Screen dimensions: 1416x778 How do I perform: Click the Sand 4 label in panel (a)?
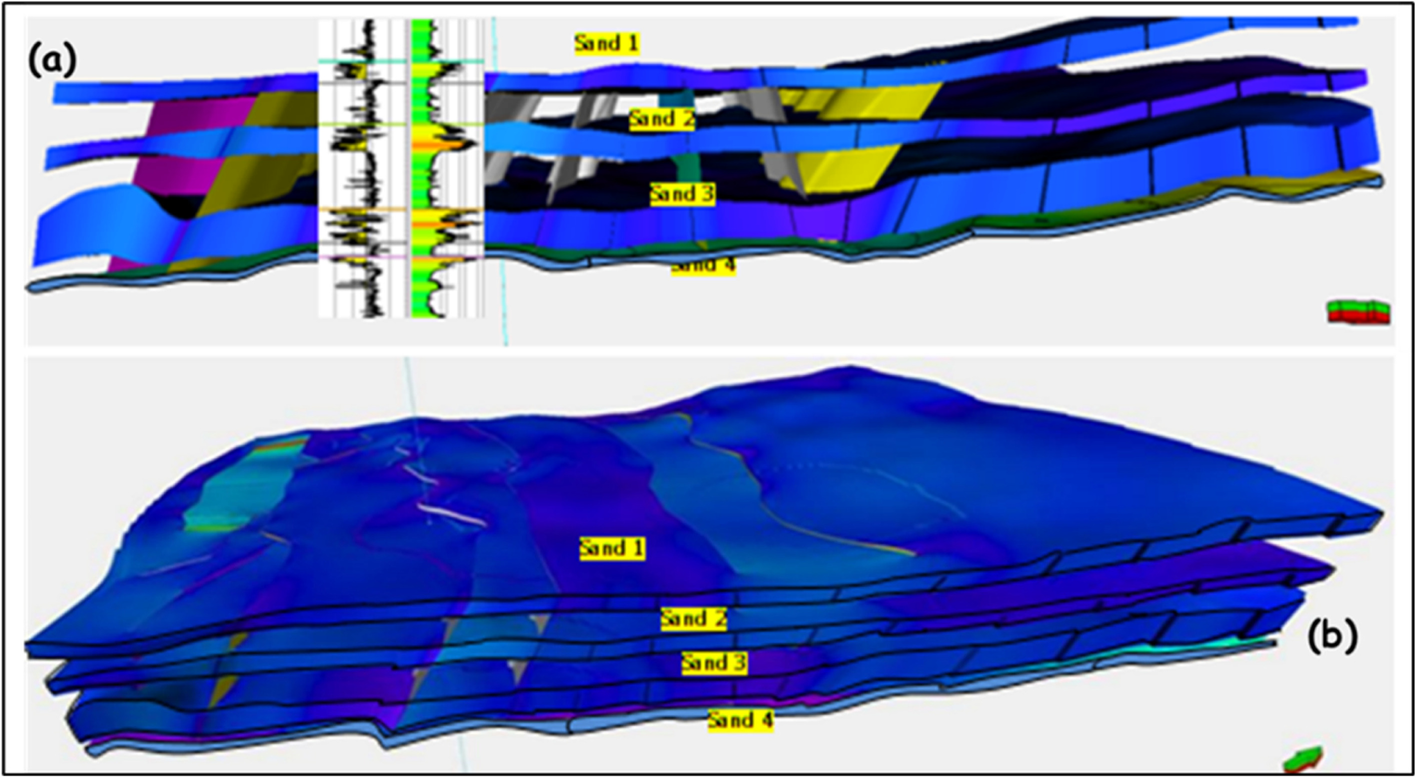(703, 266)
